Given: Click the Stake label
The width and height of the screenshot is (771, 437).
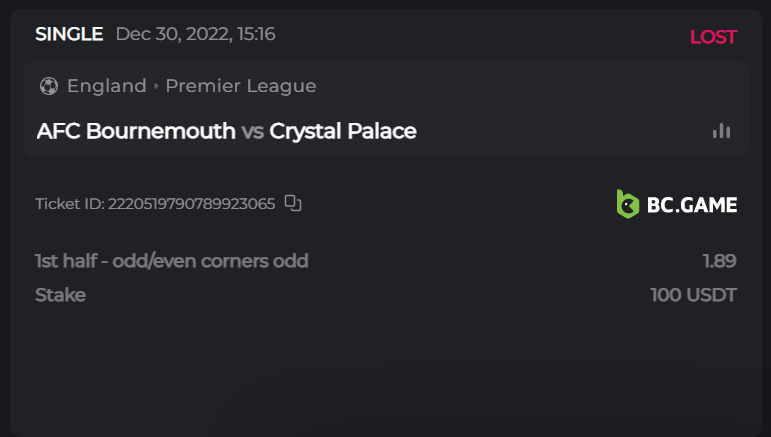Looking at the screenshot, I should click(60, 295).
